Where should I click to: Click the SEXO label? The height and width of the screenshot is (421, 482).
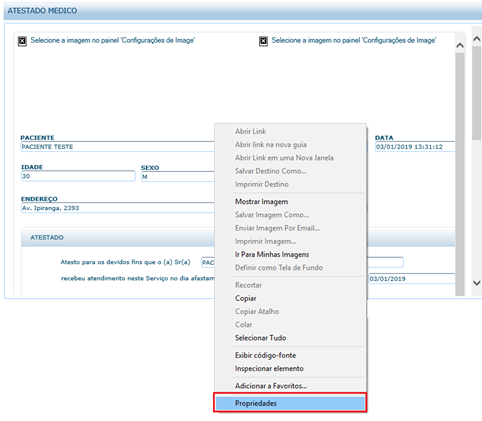point(150,168)
